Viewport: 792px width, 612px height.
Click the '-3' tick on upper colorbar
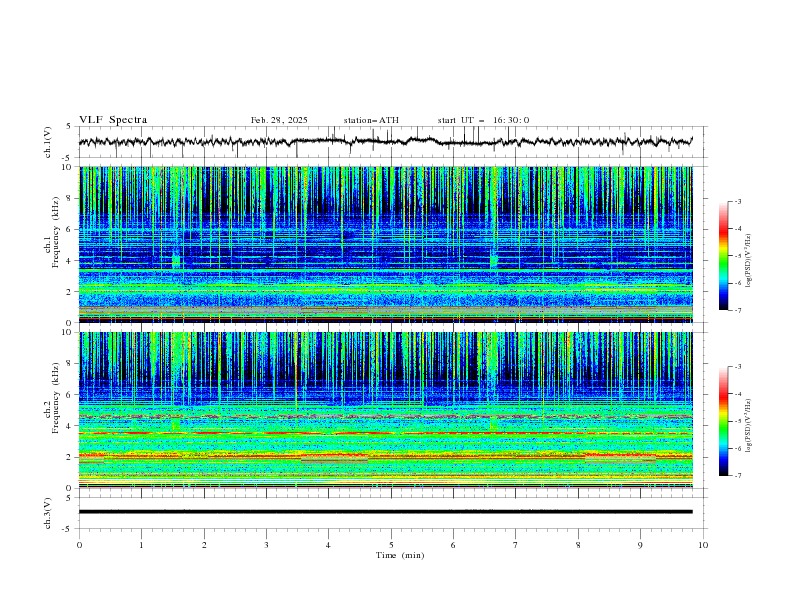737,201
